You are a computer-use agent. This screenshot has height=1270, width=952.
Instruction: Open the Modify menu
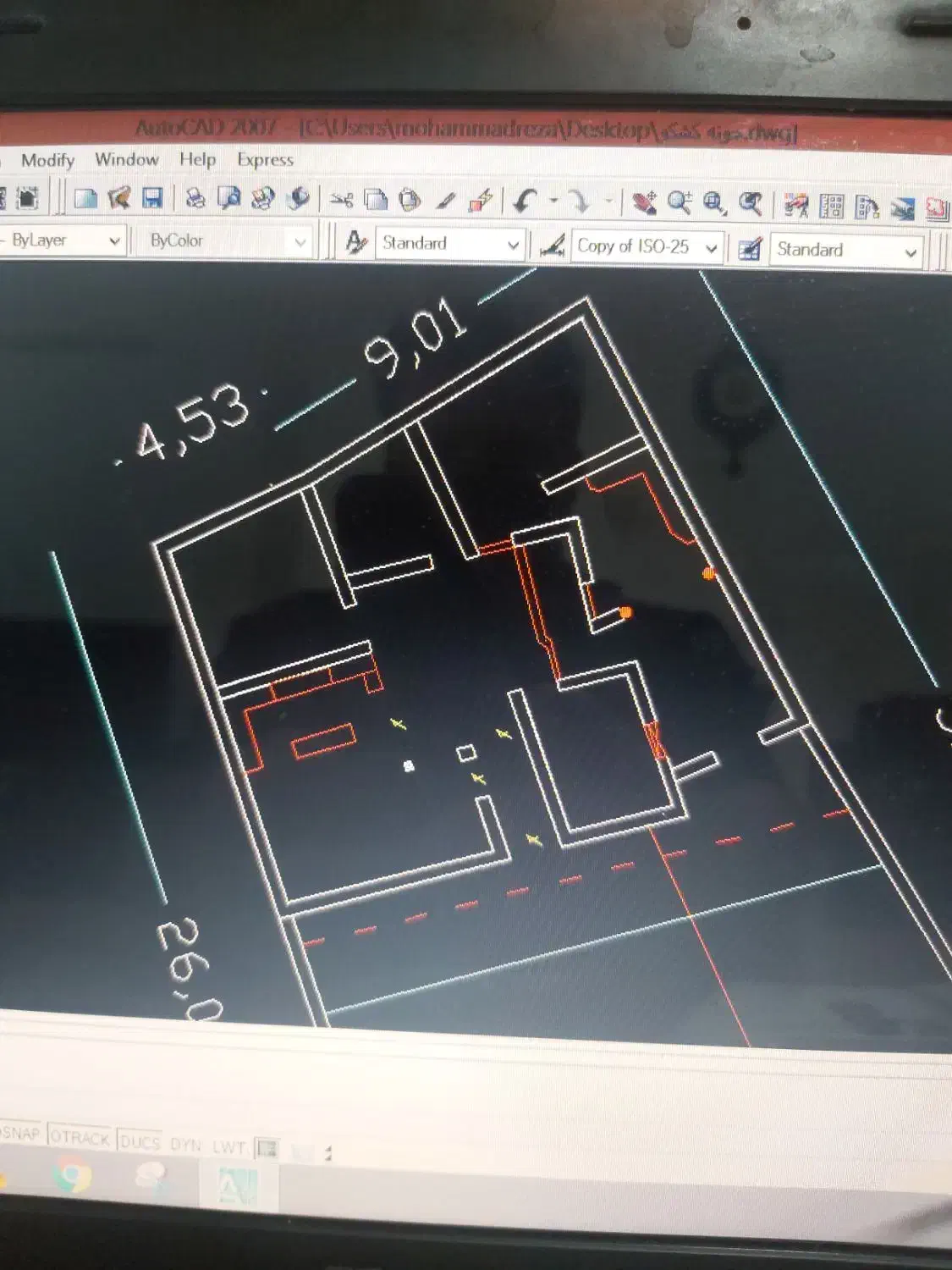[x=47, y=160]
